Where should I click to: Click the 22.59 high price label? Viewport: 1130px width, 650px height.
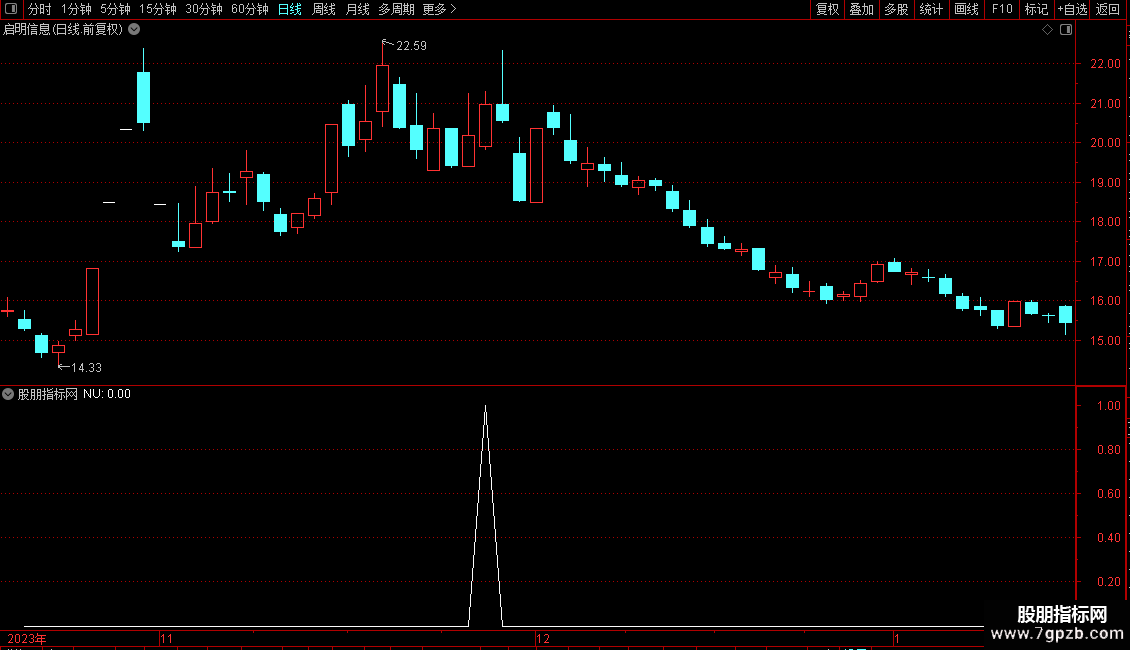coord(411,46)
